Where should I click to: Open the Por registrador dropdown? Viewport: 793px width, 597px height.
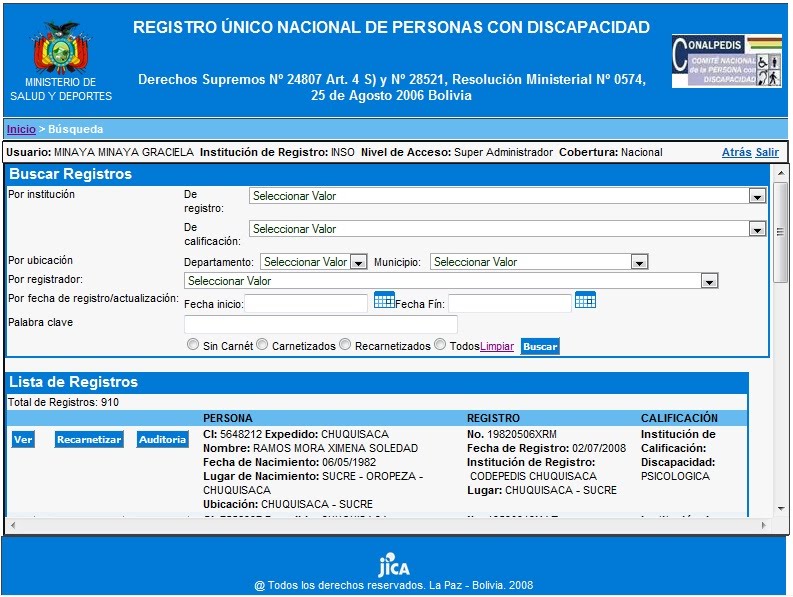click(x=451, y=281)
